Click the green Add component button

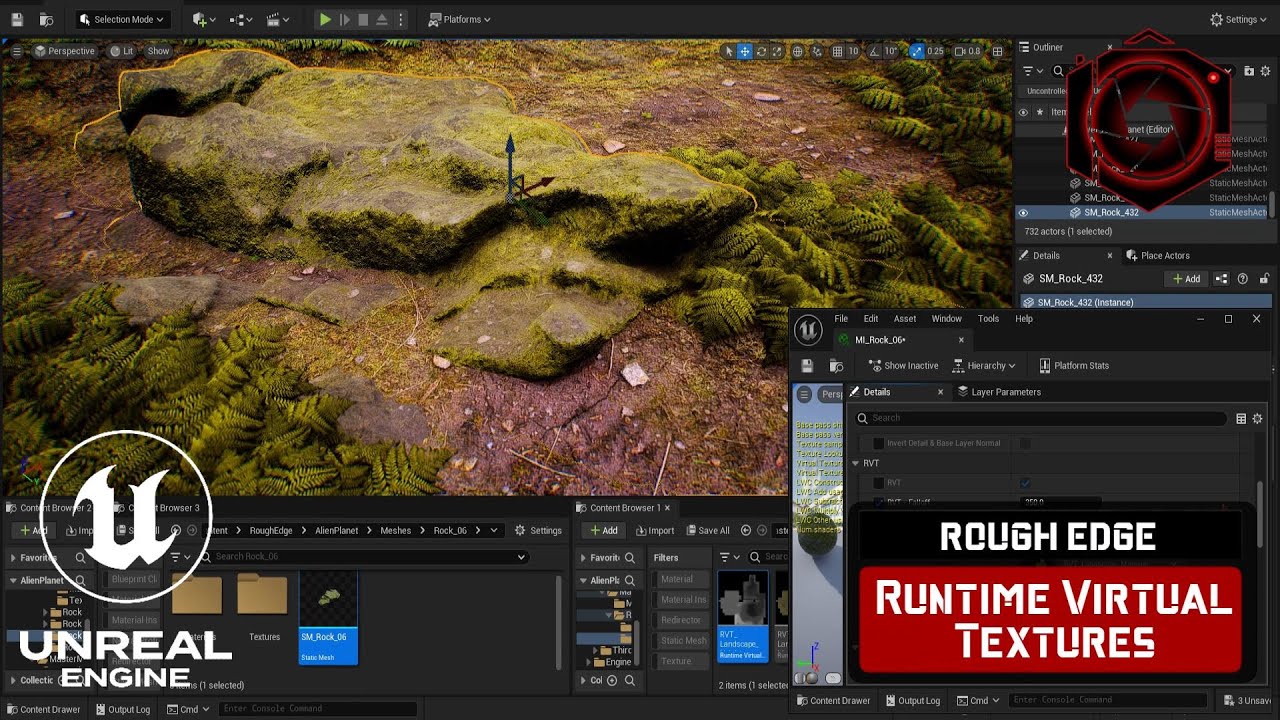[1186, 279]
